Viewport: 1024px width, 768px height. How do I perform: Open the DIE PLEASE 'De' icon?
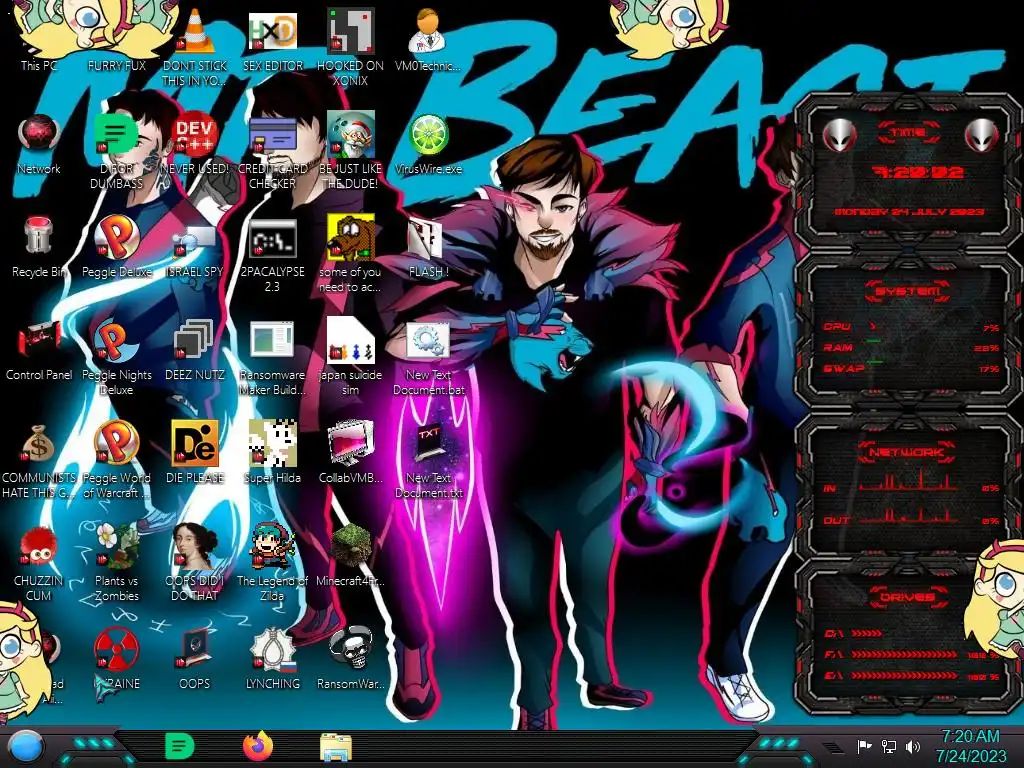tap(195, 443)
